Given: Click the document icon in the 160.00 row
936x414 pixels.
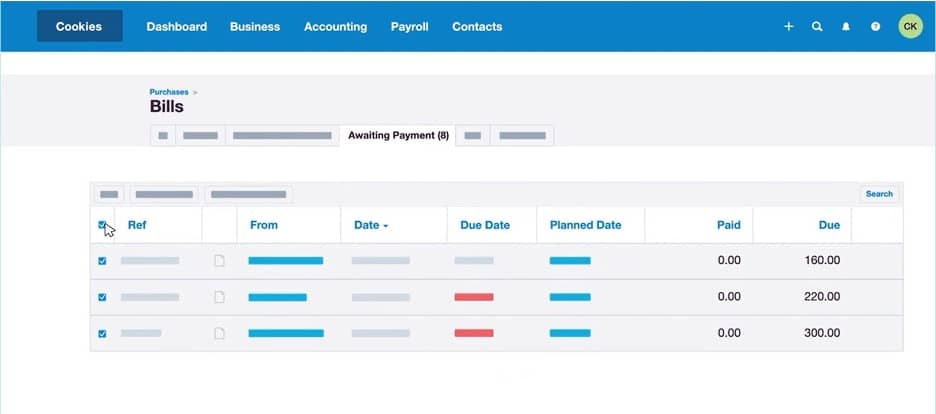Looking at the screenshot, I should [x=219, y=261].
